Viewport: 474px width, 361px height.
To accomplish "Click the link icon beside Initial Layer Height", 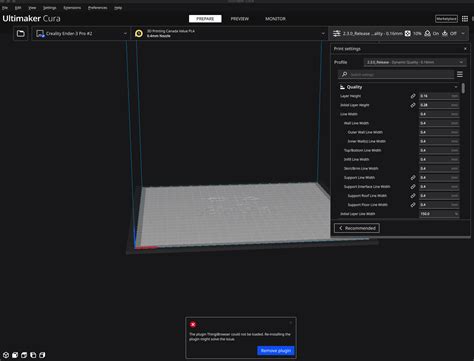I will [x=413, y=105].
